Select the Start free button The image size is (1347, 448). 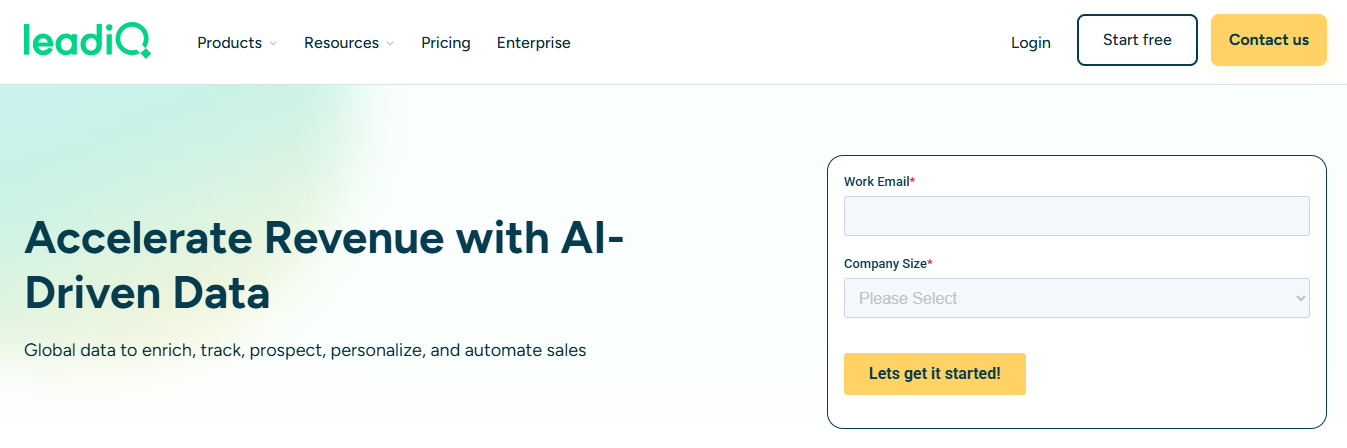[1137, 40]
